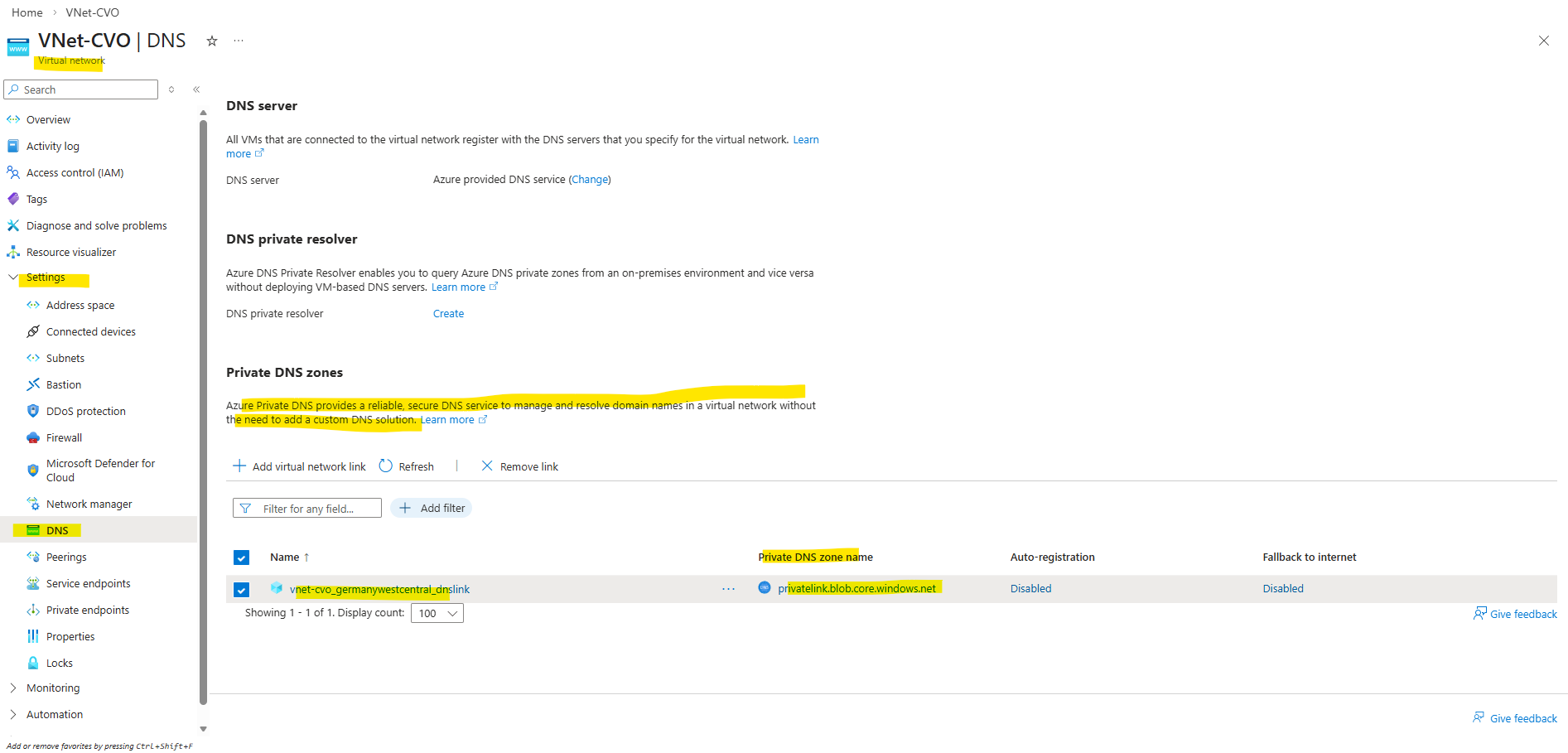
Task: Click the DNS zone icon beside privatelink.blob.core.windows.net
Action: (765, 588)
